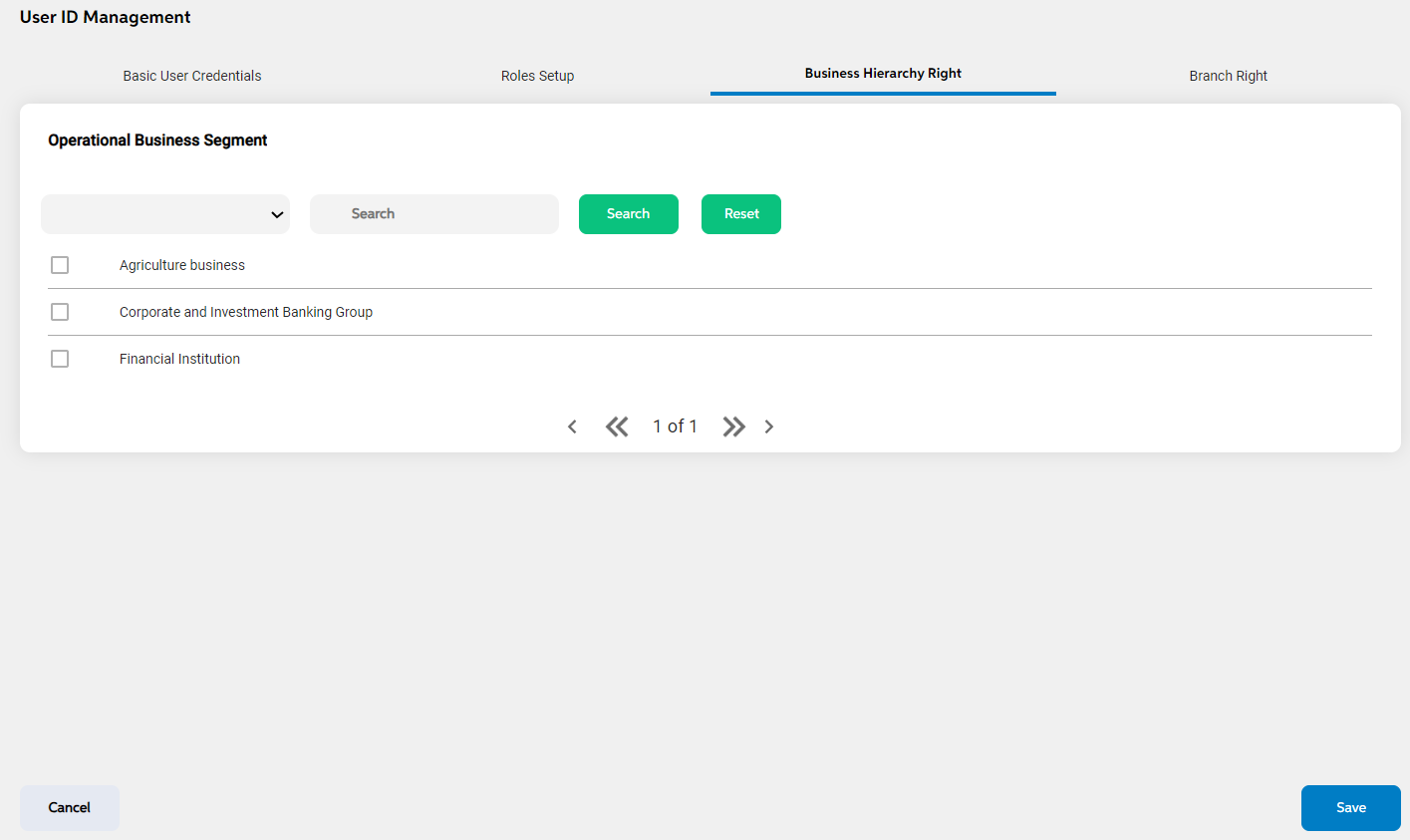Click the "1 of 1" page indicator
This screenshot has height=840, width=1410.
676,426
